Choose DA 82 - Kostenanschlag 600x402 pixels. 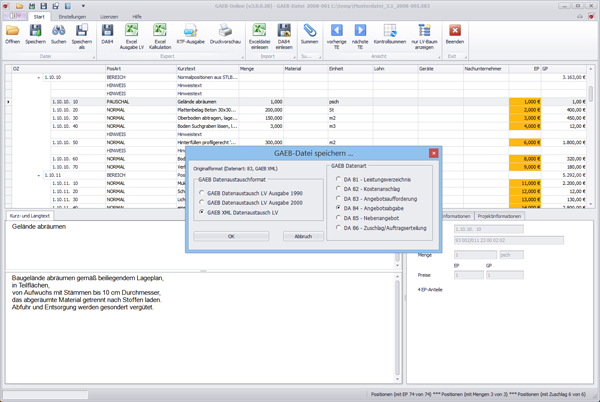tap(338, 189)
